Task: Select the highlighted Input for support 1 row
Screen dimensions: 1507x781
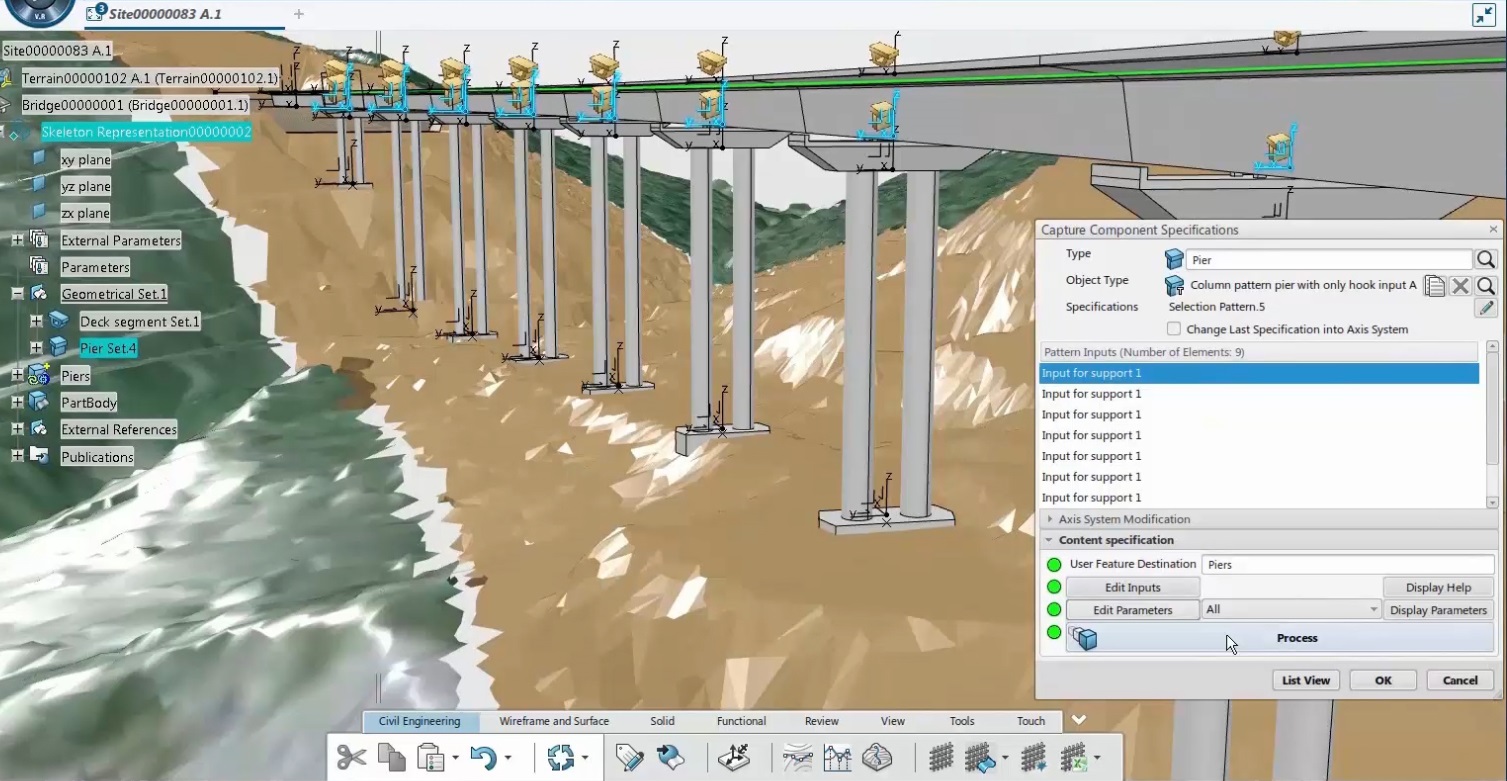Action: pos(1259,373)
